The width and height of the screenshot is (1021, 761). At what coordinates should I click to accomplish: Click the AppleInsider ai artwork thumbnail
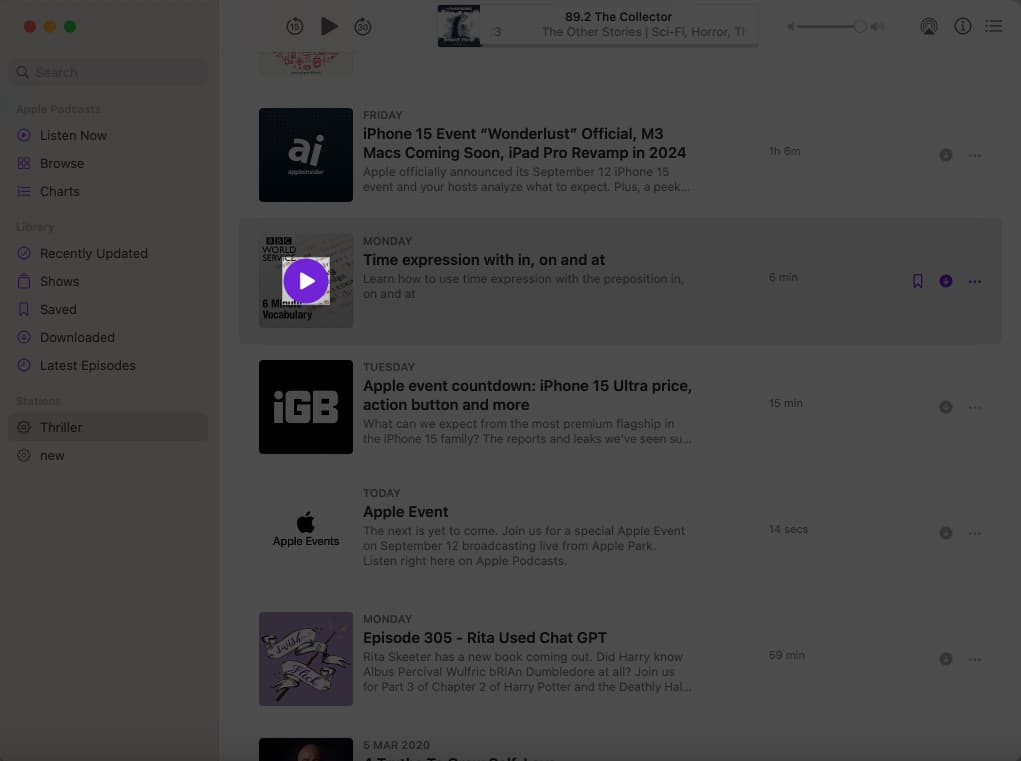coord(306,155)
